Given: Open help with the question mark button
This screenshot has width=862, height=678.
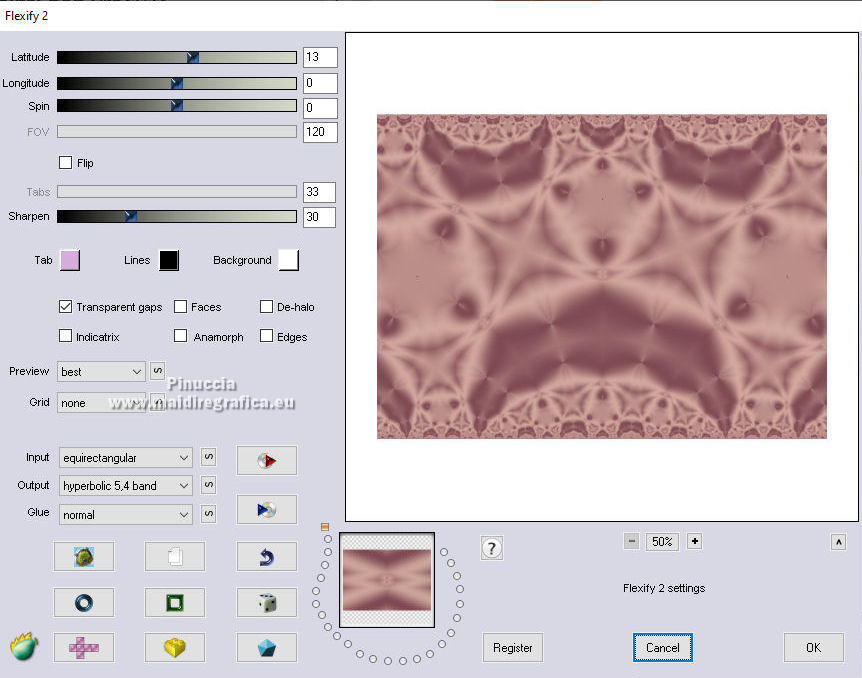Looking at the screenshot, I should (x=491, y=548).
